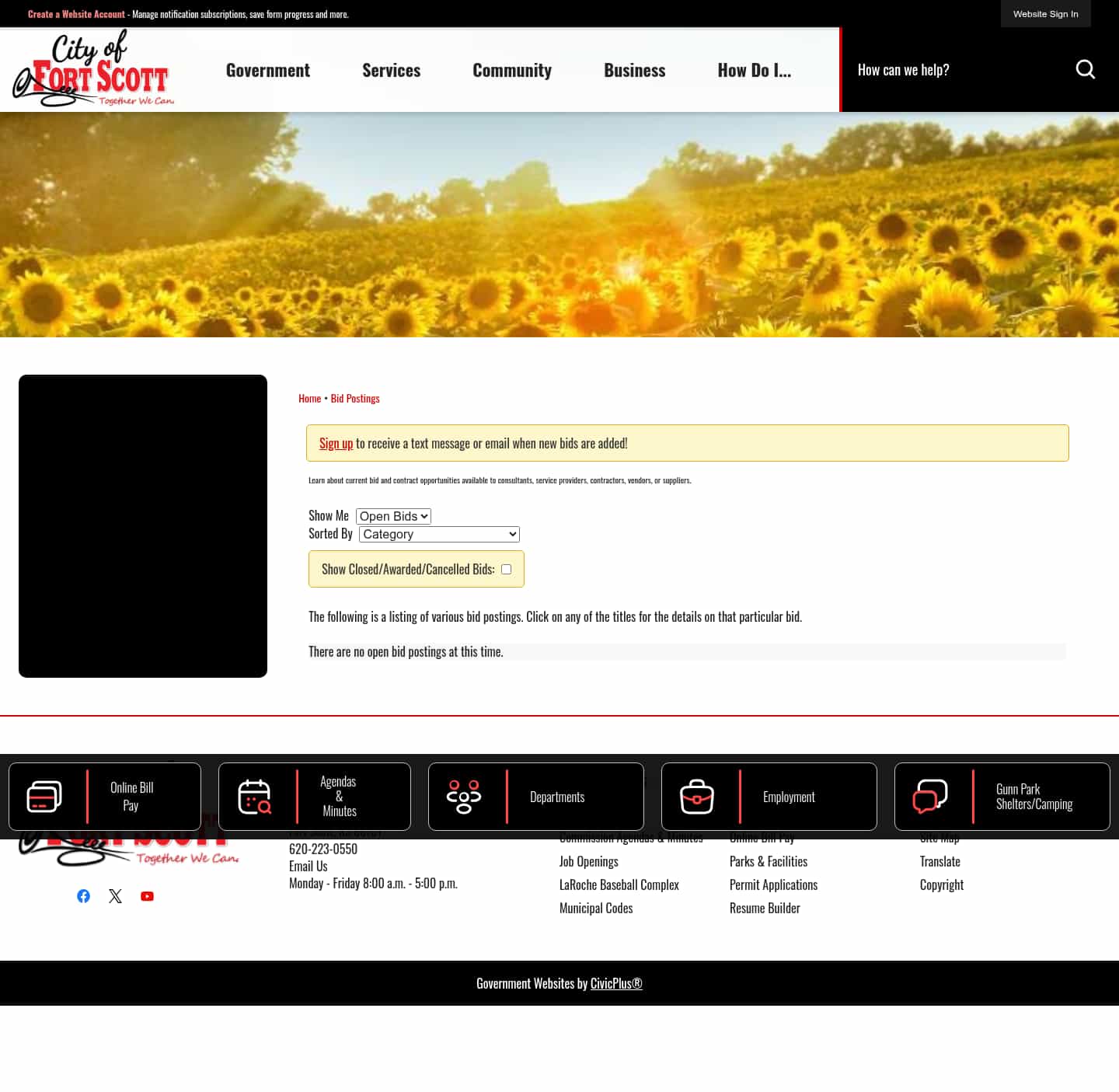Screen dimensions: 1119x1092
Task: Open the Show Me Open Bids dropdown
Action: point(393,516)
